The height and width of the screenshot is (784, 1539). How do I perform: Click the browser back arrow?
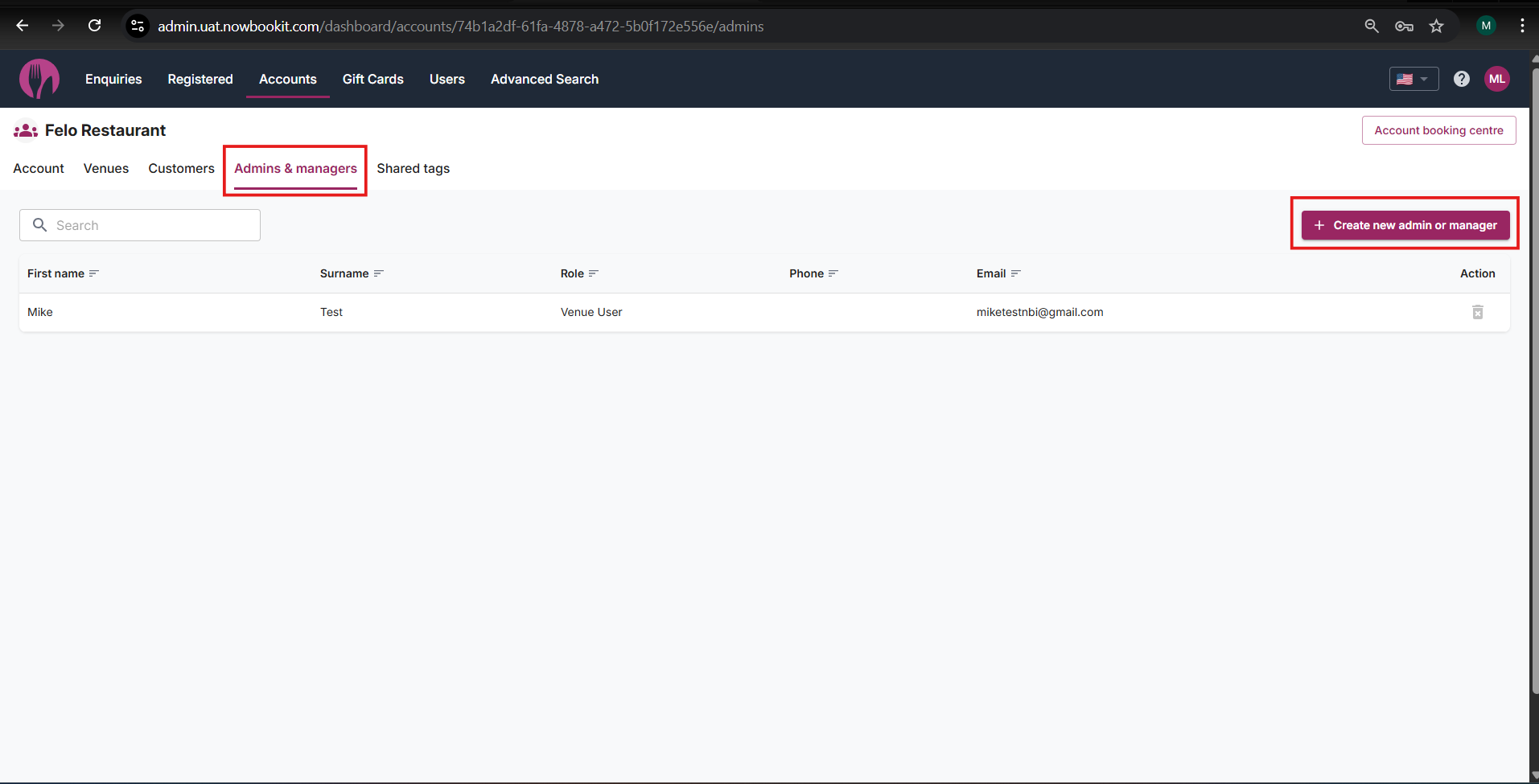coord(23,26)
